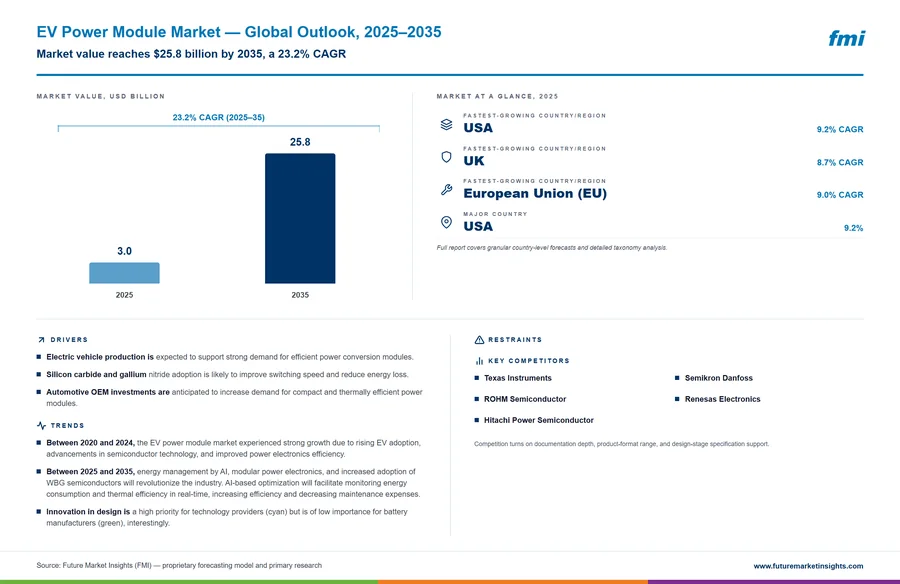
Task: Click the warning triangle icon next to Restraints
Action: pos(479,340)
